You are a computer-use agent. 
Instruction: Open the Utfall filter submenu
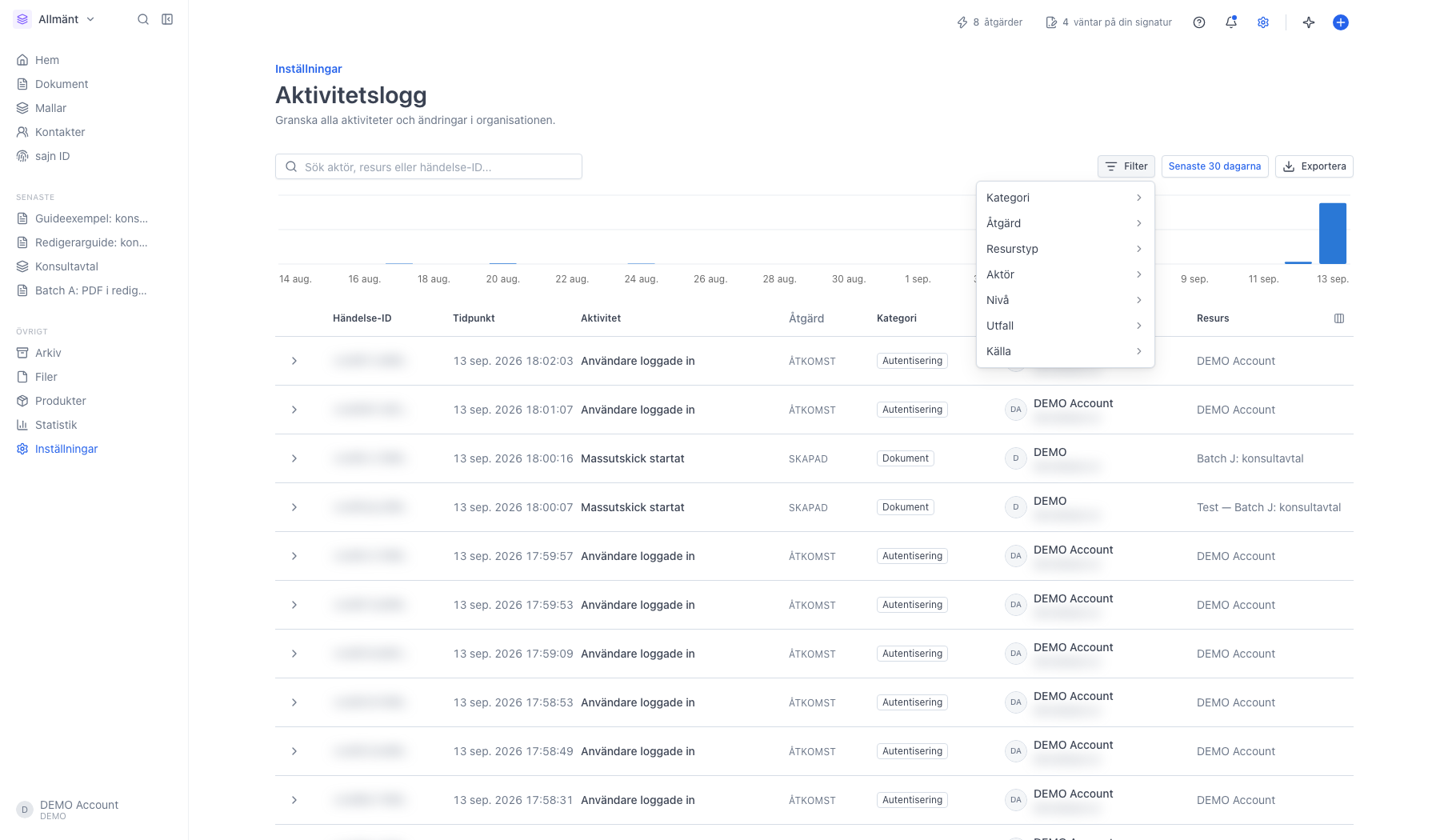coord(1065,326)
